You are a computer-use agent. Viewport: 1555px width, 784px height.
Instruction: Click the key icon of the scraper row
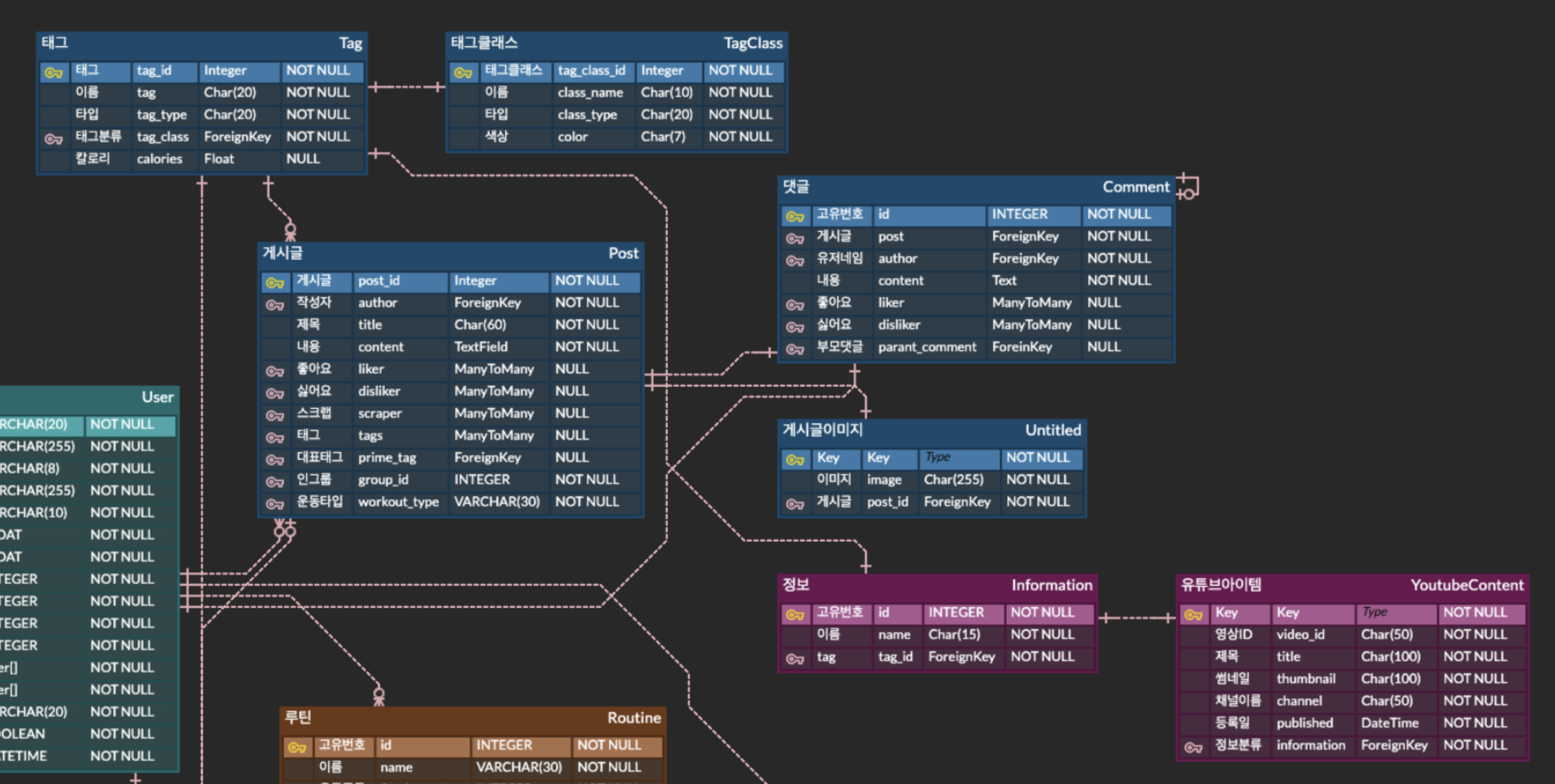pos(275,416)
